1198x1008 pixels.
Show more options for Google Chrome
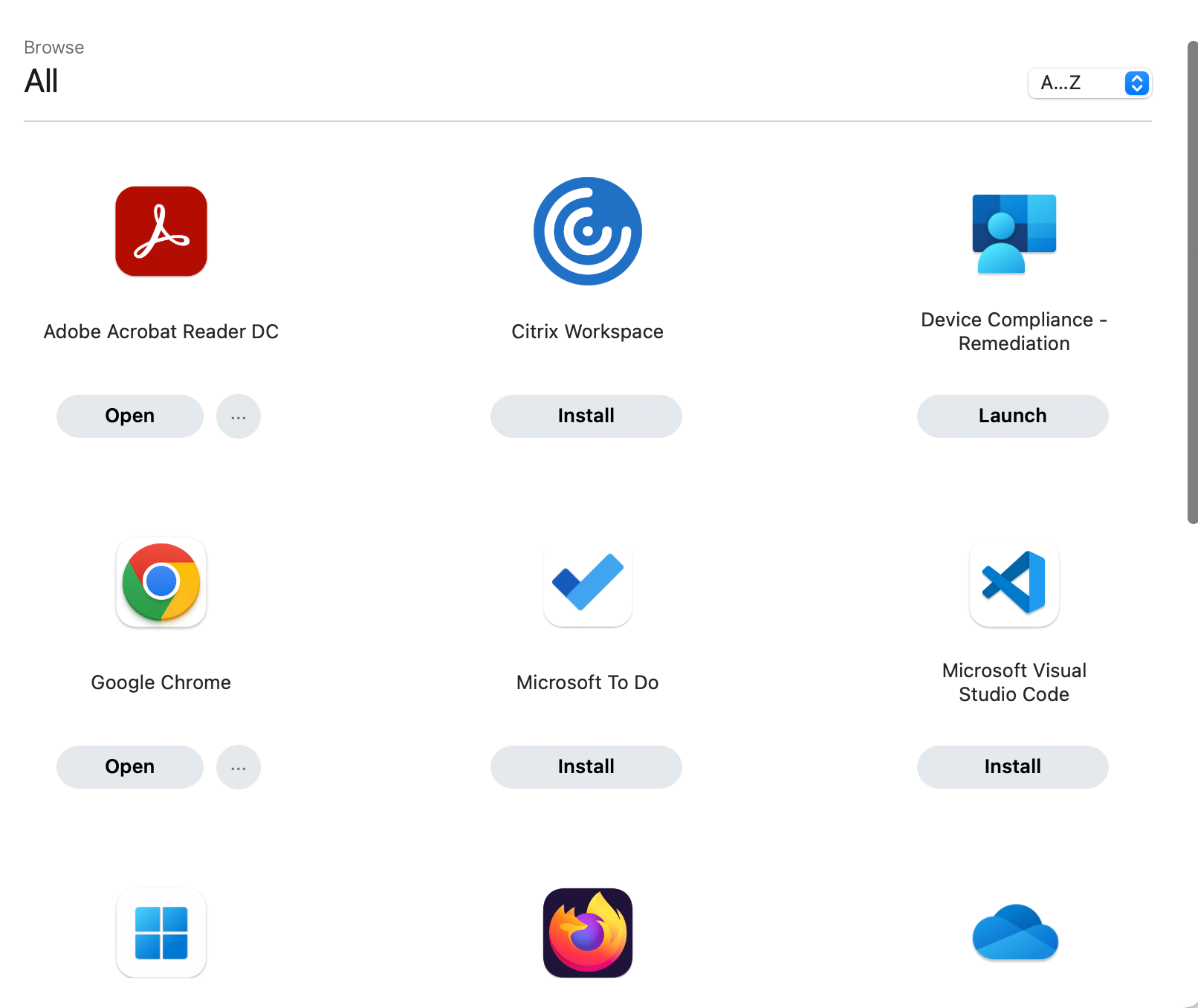[239, 767]
